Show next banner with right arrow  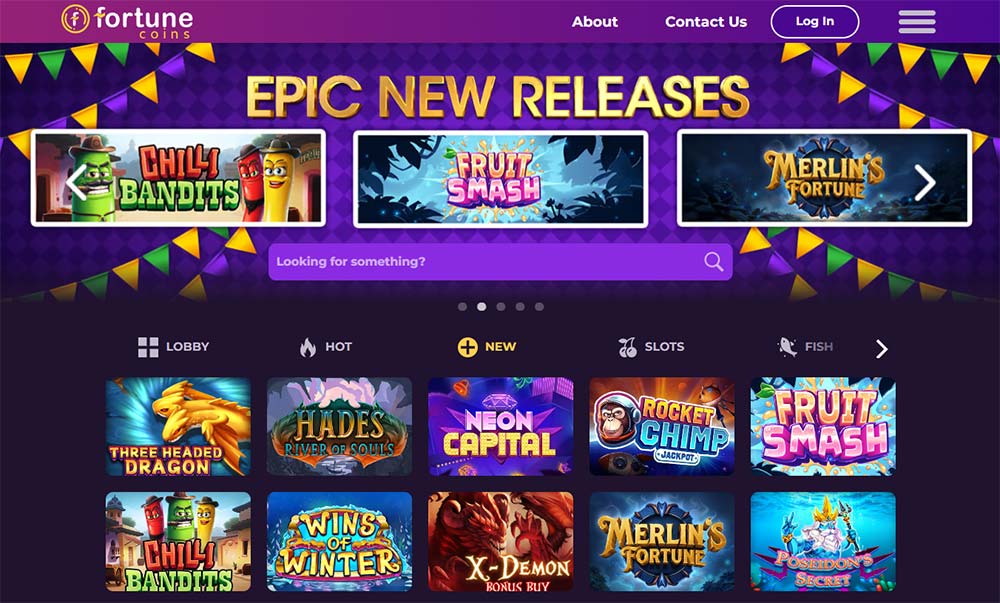[925, 182]
